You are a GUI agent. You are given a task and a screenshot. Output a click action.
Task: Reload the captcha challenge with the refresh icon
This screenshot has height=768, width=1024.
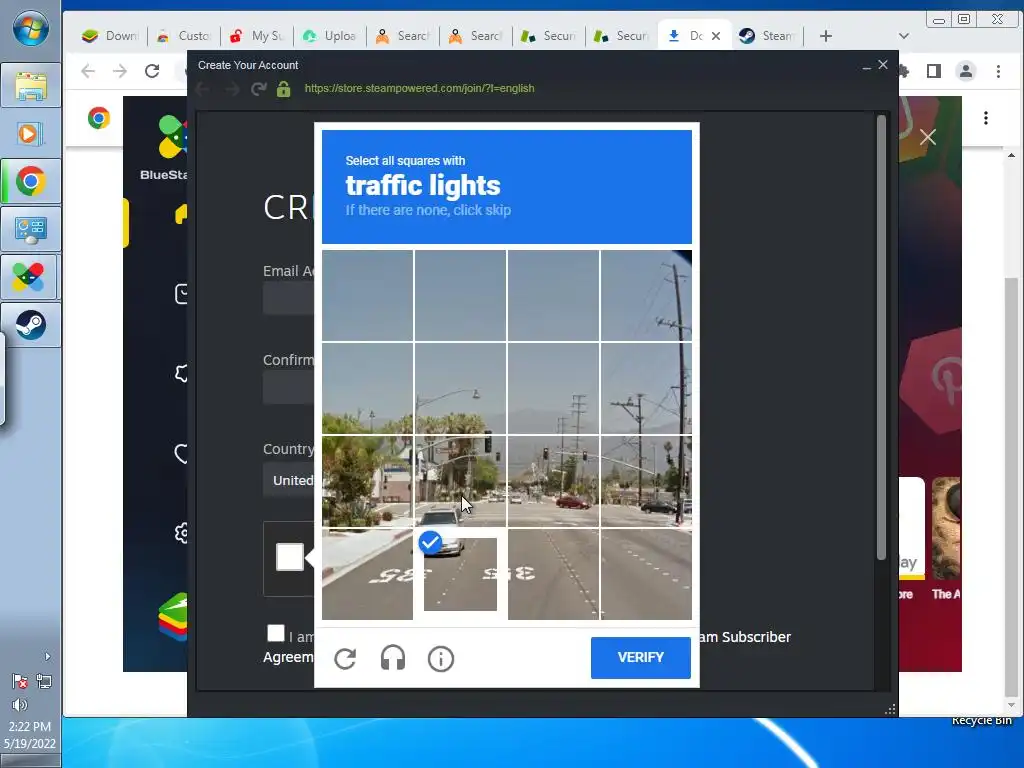tap(345, 658)
